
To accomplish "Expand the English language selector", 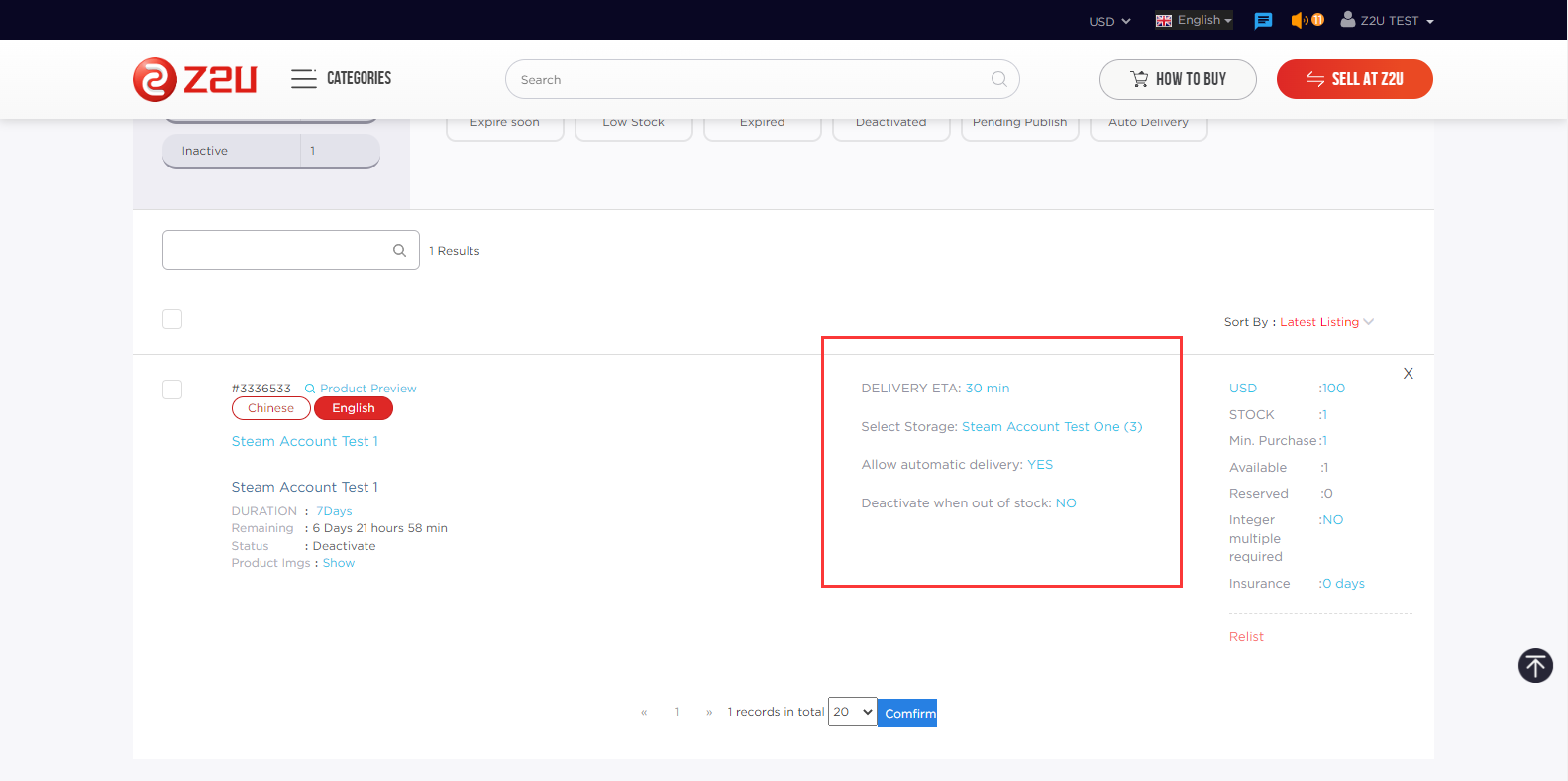I will click(1194, 20).
